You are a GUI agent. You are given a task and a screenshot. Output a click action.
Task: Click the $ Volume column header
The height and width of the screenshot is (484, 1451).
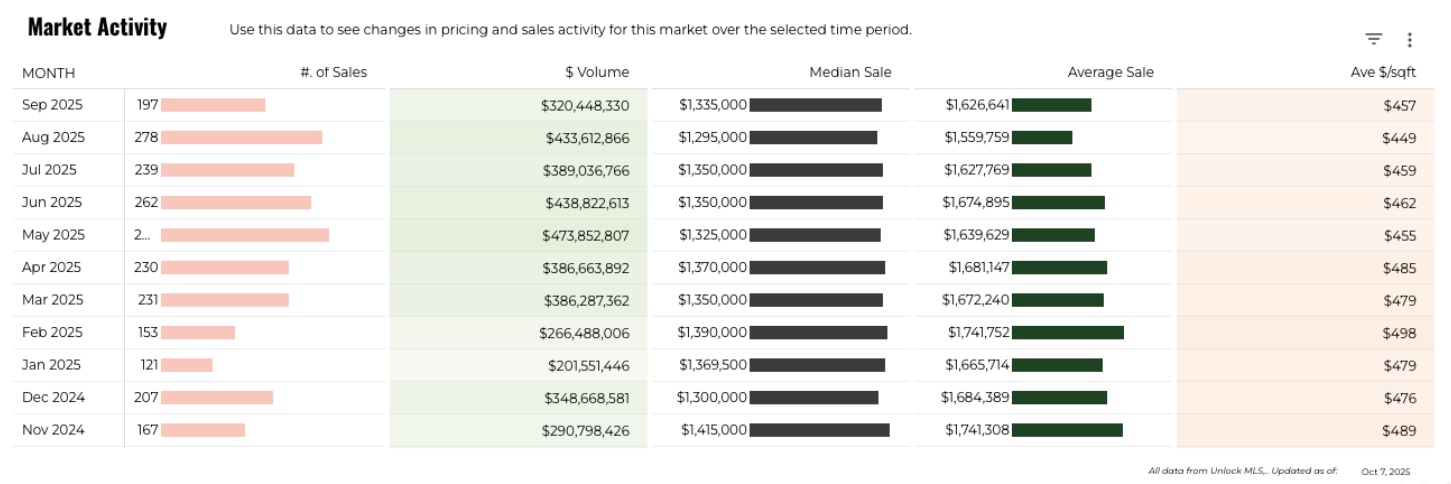pos(596,72)
